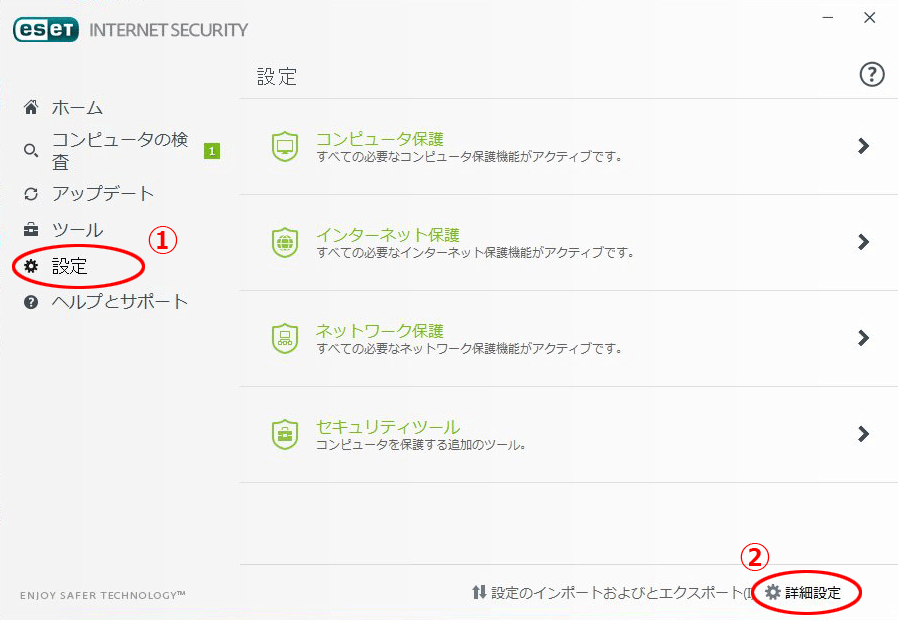Image resolution: width=898 pixels, height=620 pixels.
Task: Click 設定のインポートおよびエクスポート link
Action: click(x=612, y=593)
